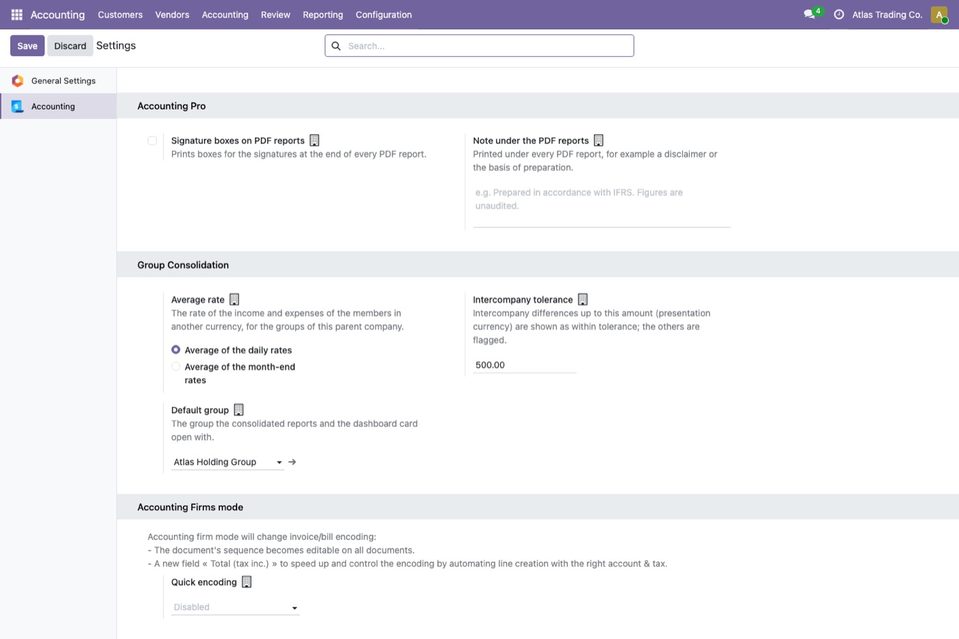Switch to the Accounting settings tab
Viewport: 959px width, 639px height.
(x=58, y=106)
